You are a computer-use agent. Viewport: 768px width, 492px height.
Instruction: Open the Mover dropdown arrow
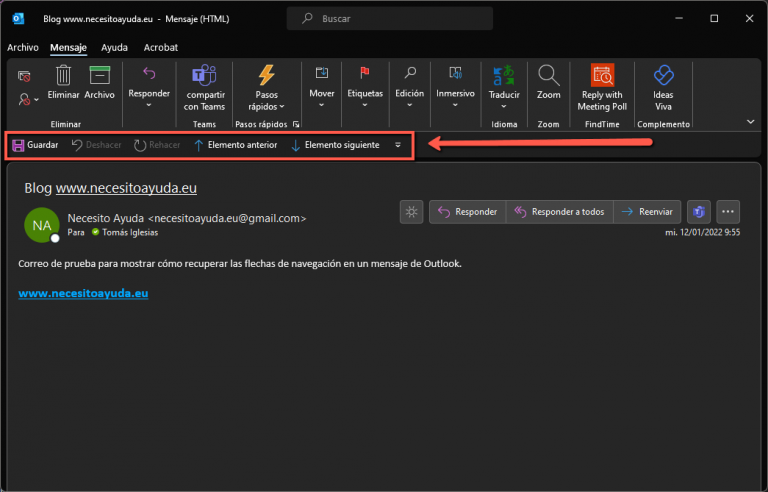(322, 105)
